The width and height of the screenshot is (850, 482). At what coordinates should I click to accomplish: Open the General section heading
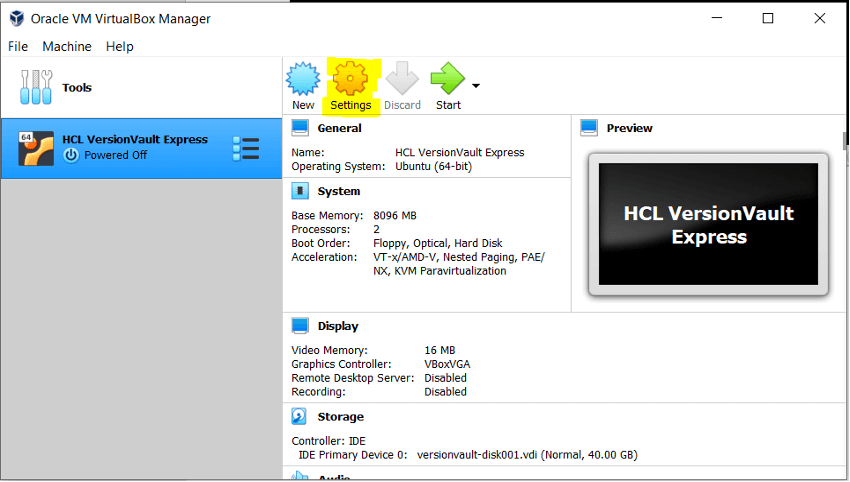339,128
